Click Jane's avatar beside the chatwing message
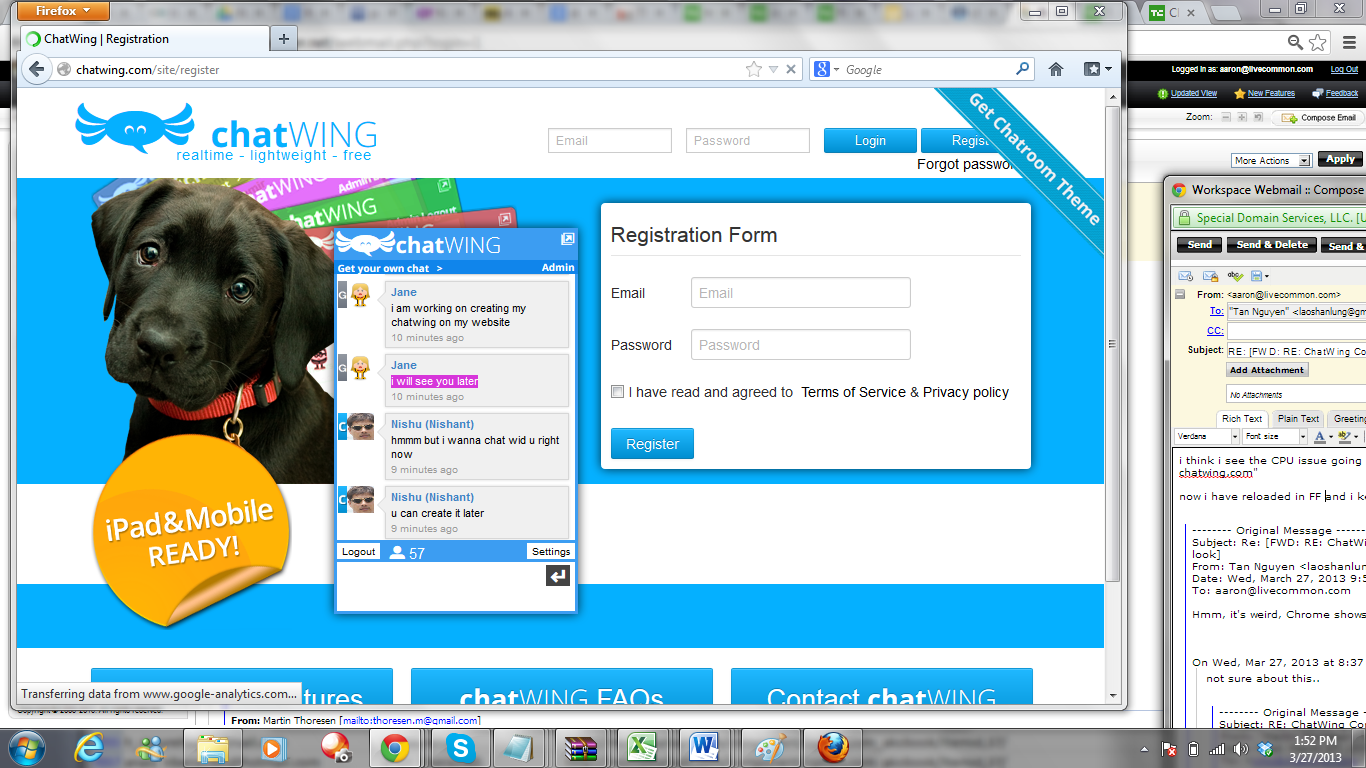 pos(361,294)
